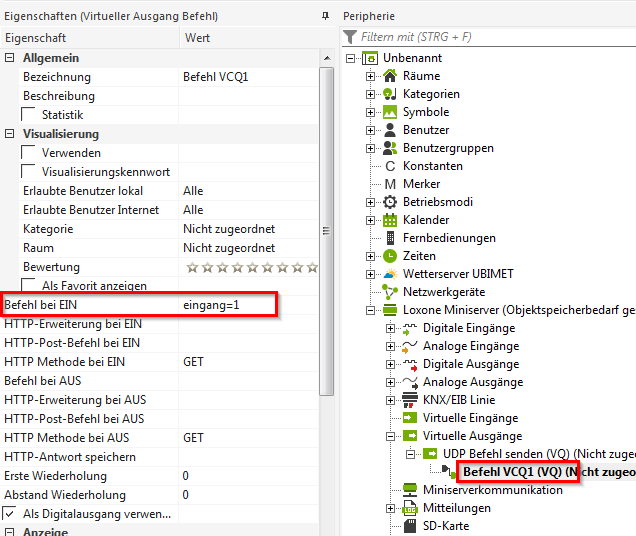Collapse the Virtuelle Ausgänge tree node
This screenshot has height=536, width=636.
(389, 436)
